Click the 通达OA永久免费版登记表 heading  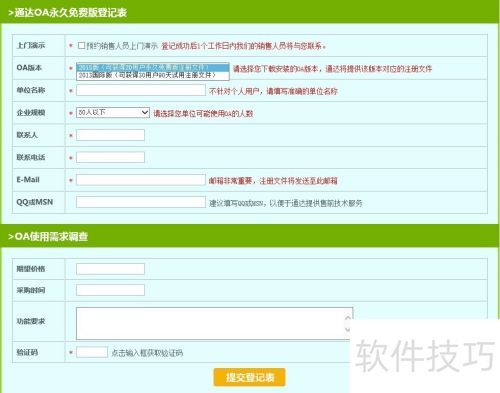tap(68, 13)
